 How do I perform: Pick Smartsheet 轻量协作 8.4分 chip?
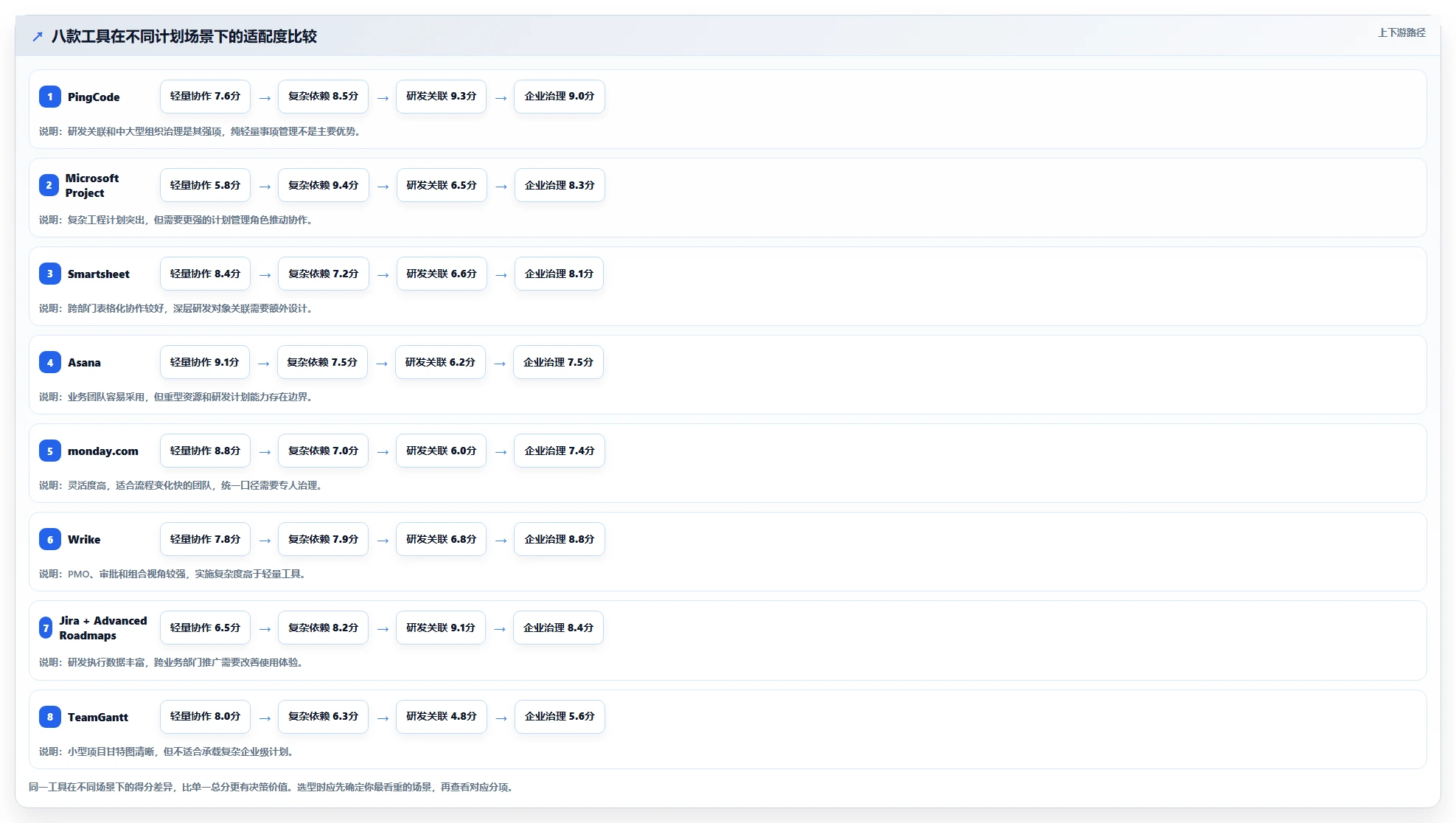[205, 274]
